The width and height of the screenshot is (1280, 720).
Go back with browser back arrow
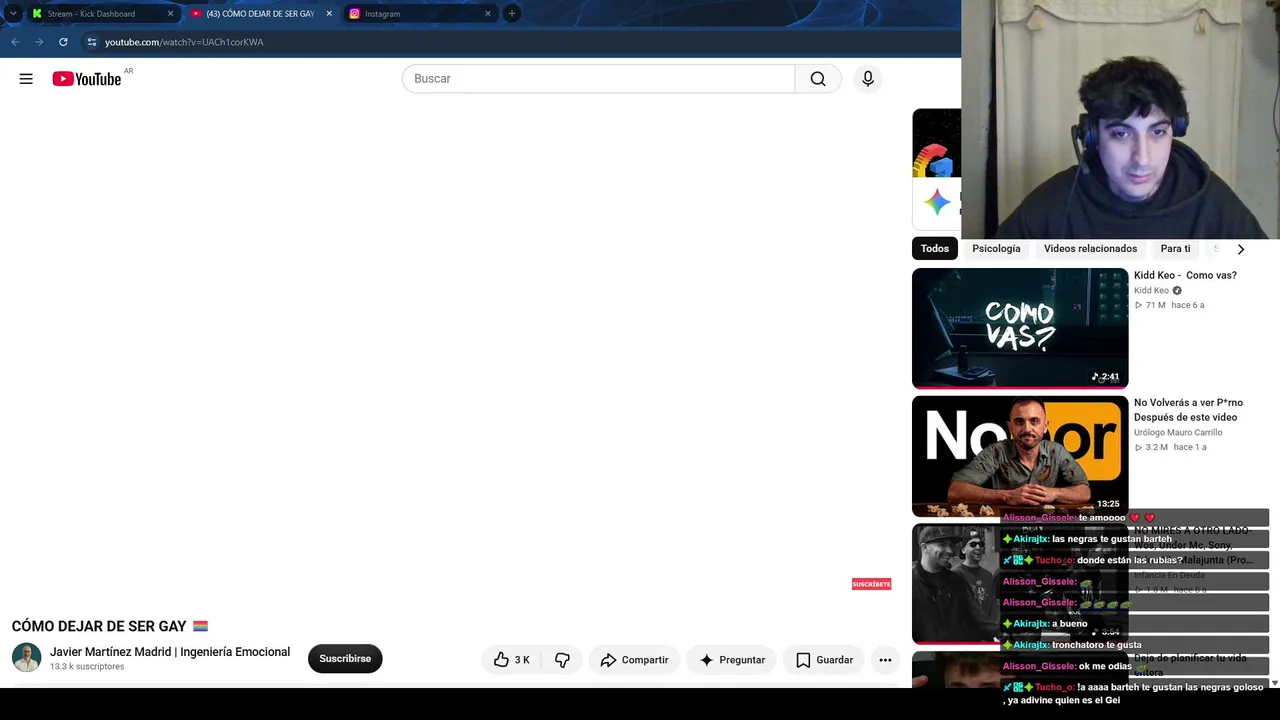pyautogui.click(x=15, y=42)
